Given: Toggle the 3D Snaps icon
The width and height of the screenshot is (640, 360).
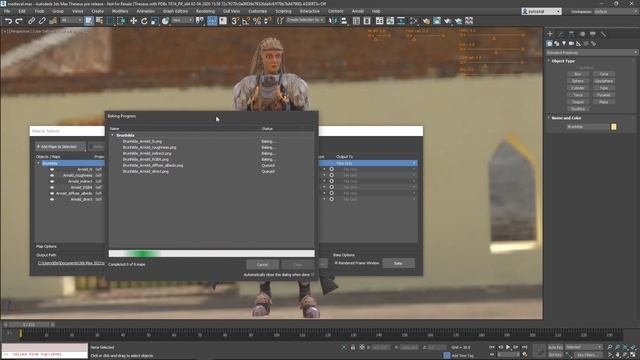Looking at the screenshot, I should pyautogui.click(x=235, y=20).
